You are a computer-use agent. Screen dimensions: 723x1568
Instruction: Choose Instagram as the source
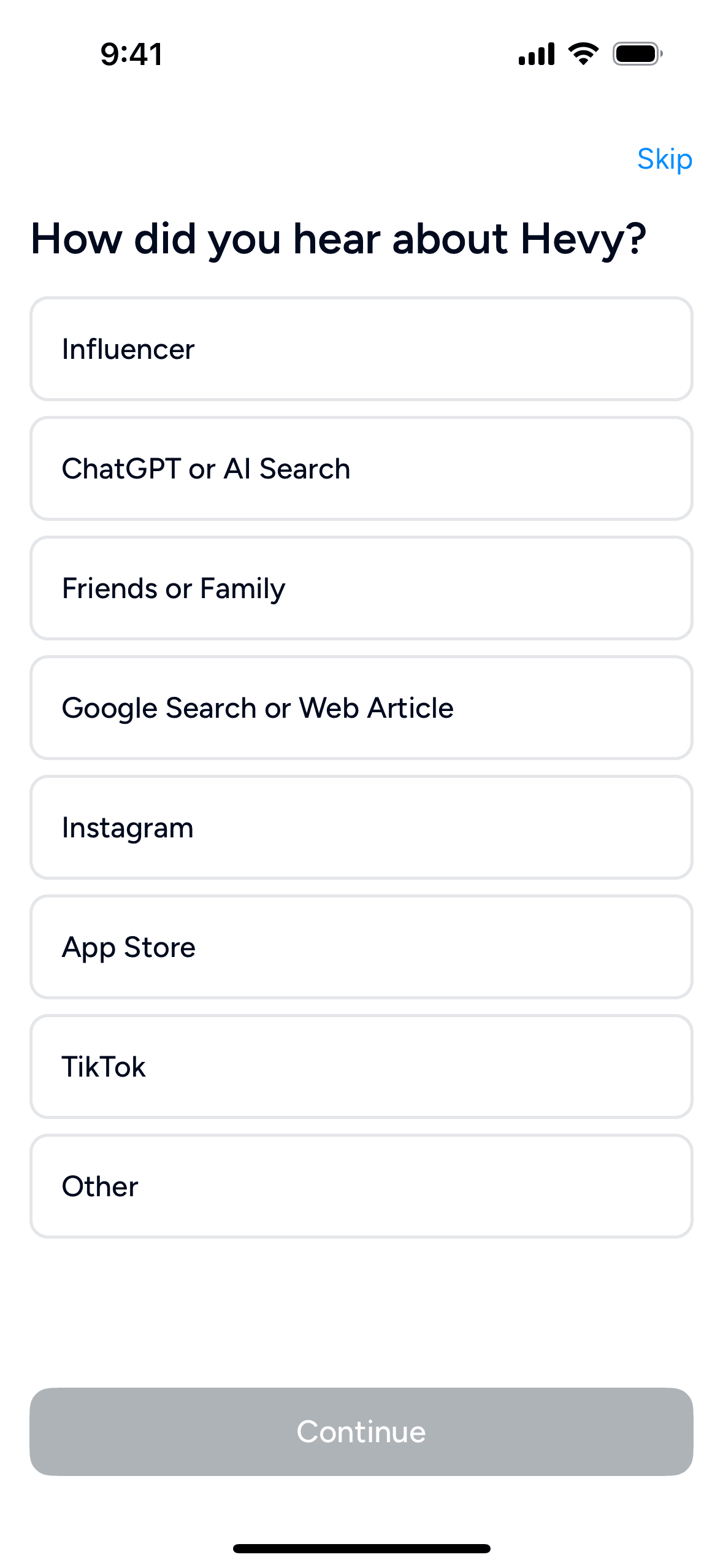[x=361, y=828]
